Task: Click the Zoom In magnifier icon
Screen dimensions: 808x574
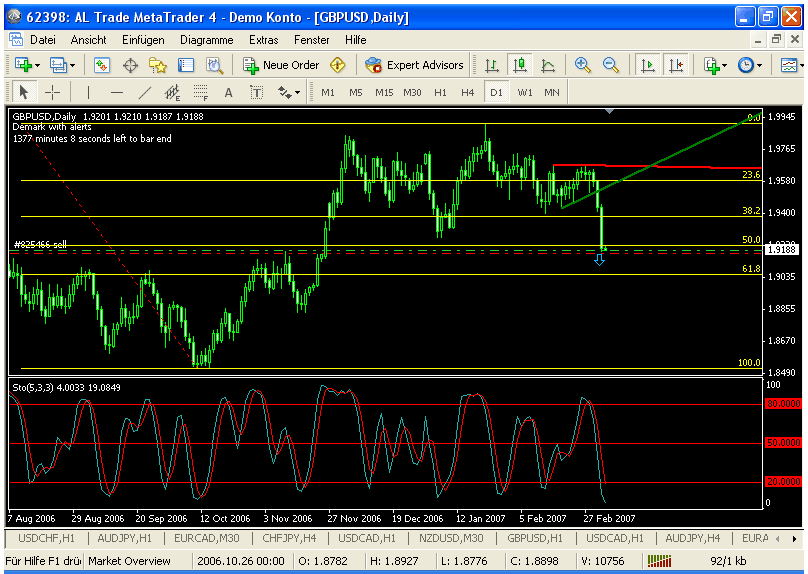Action: click(x=583, y=65)
